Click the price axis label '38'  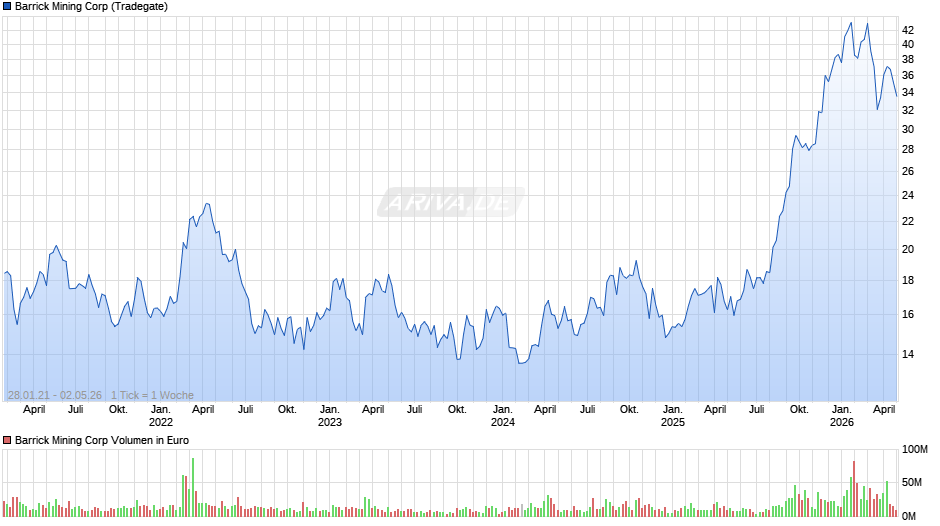908,59
